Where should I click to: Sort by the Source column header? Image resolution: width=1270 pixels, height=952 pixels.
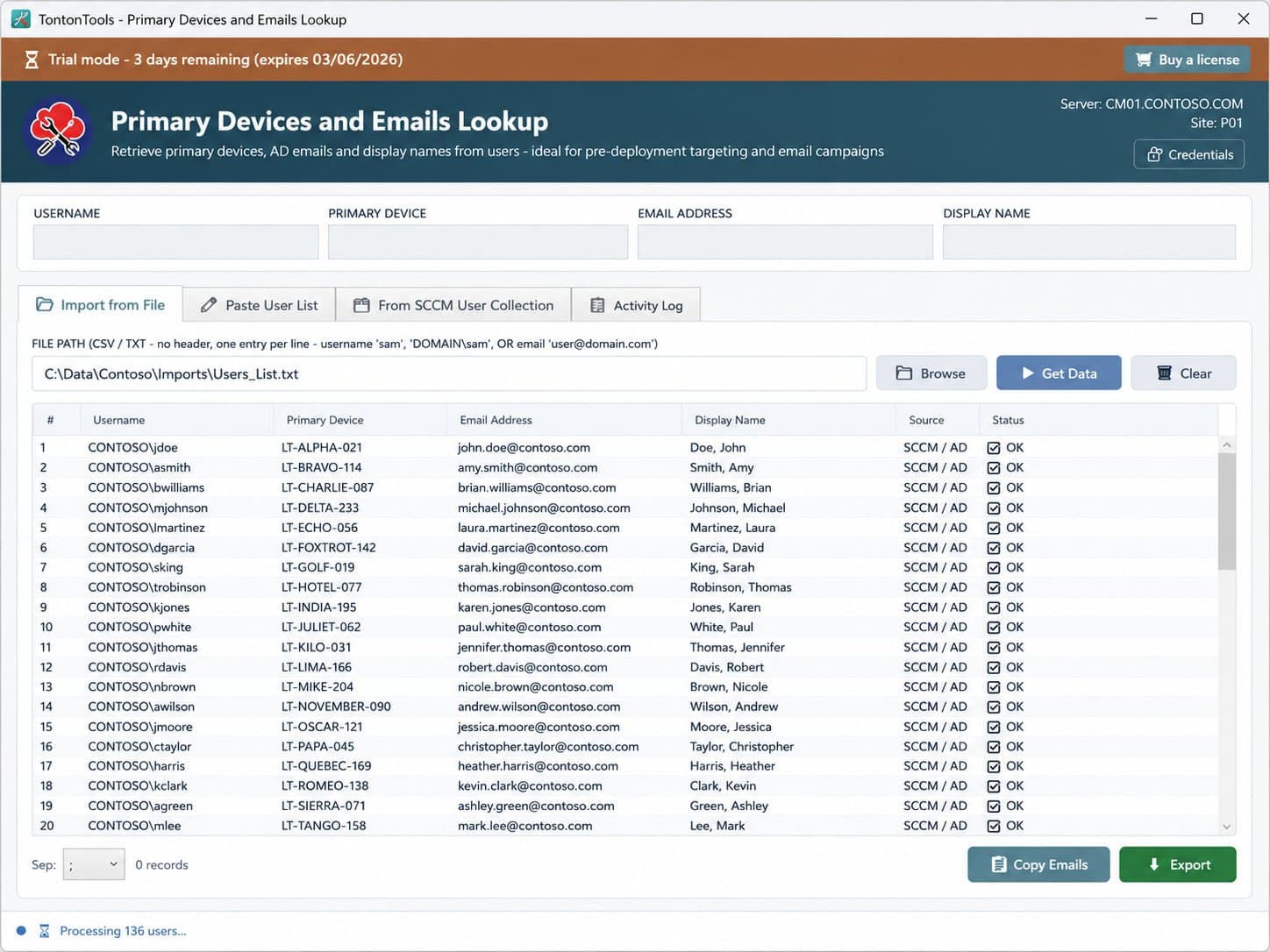pyautogui.click(x=938, y=420)
